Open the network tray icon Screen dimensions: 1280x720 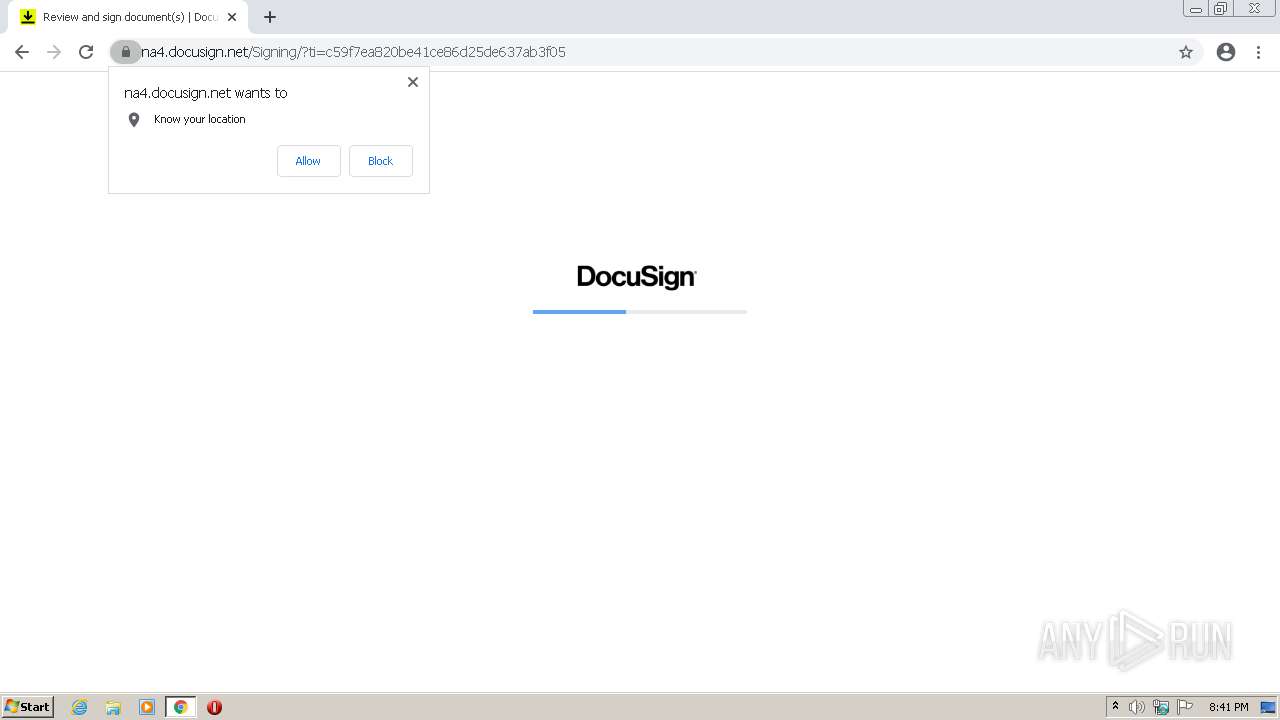pos(1161,707)
